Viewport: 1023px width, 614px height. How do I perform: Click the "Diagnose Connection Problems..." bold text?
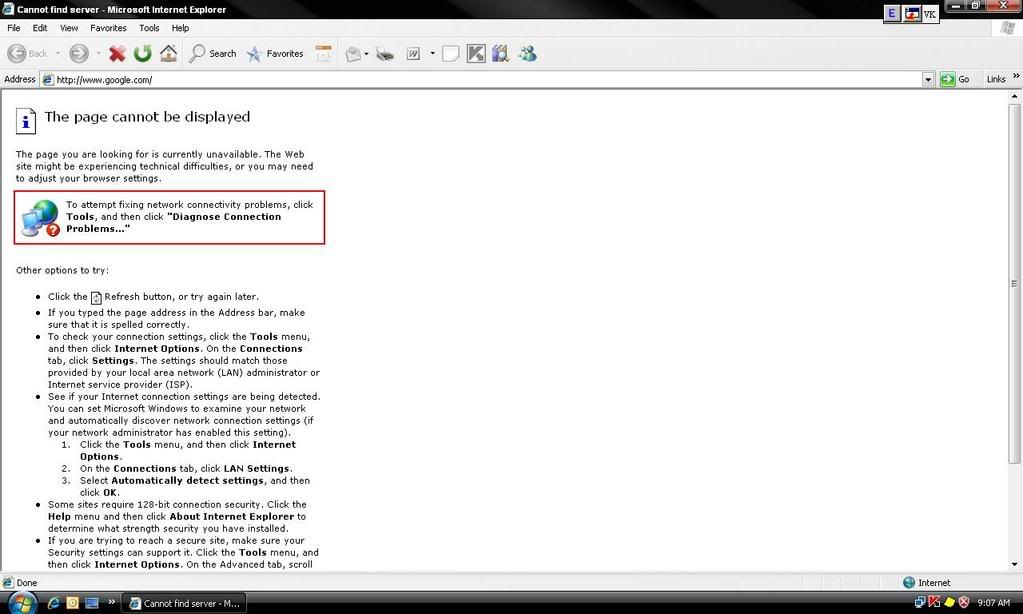(x=174, y=223)
